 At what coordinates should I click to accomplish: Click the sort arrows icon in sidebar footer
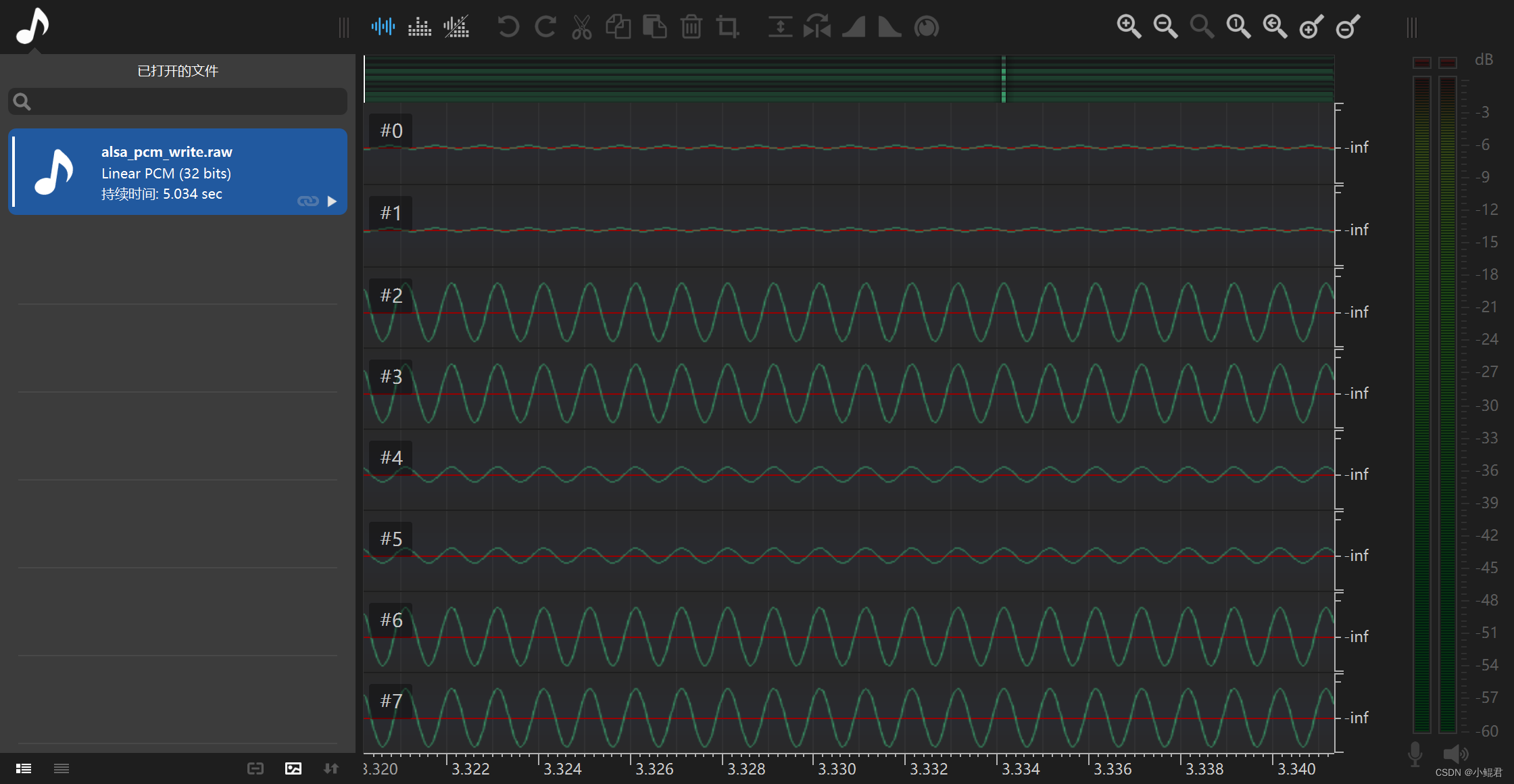(331, 768)
